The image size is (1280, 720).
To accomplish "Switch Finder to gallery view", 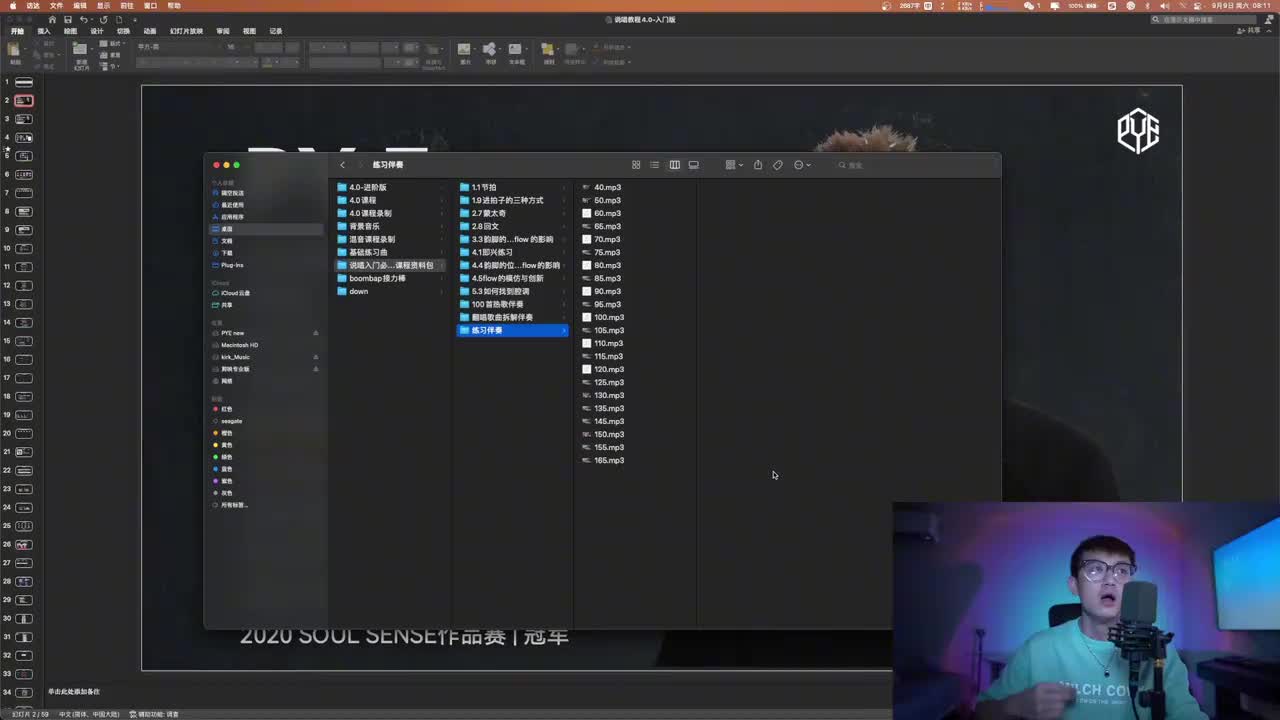I will 694,165.
